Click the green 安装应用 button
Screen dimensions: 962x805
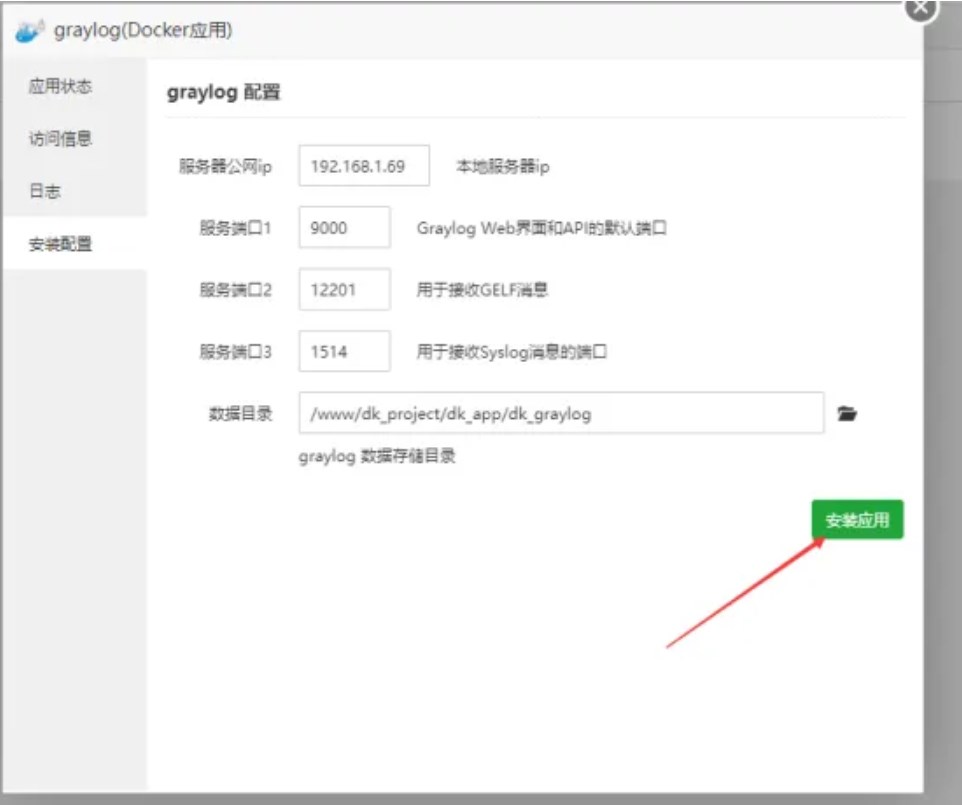coord(857,520)
